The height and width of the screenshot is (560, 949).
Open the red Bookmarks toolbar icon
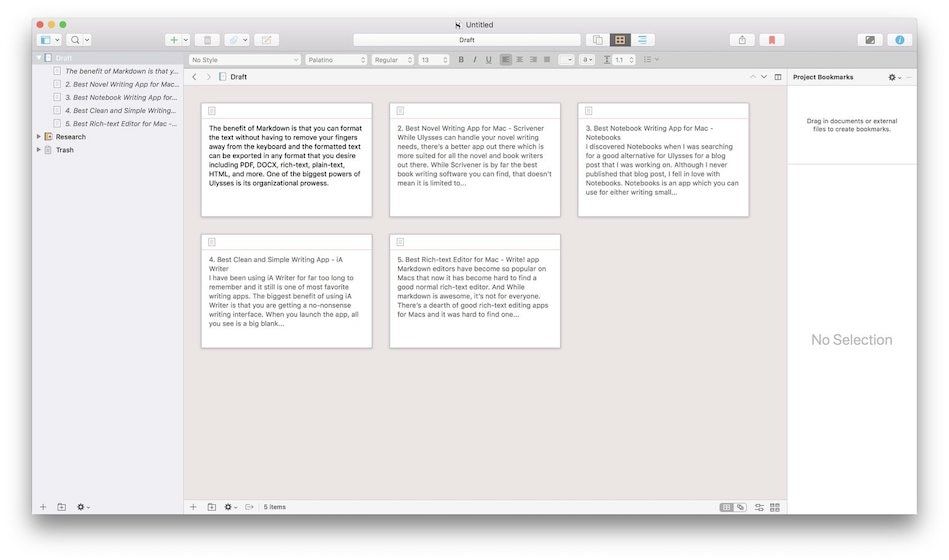tap(771, 40)
